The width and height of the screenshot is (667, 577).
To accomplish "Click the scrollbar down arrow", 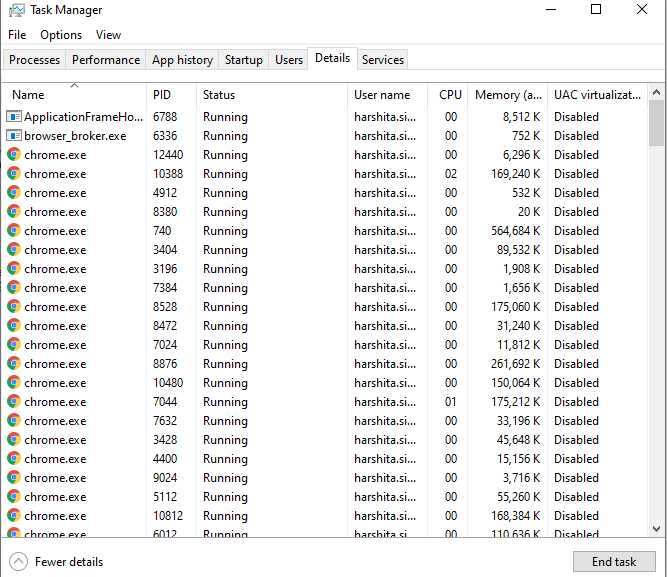I will [656, 529].
